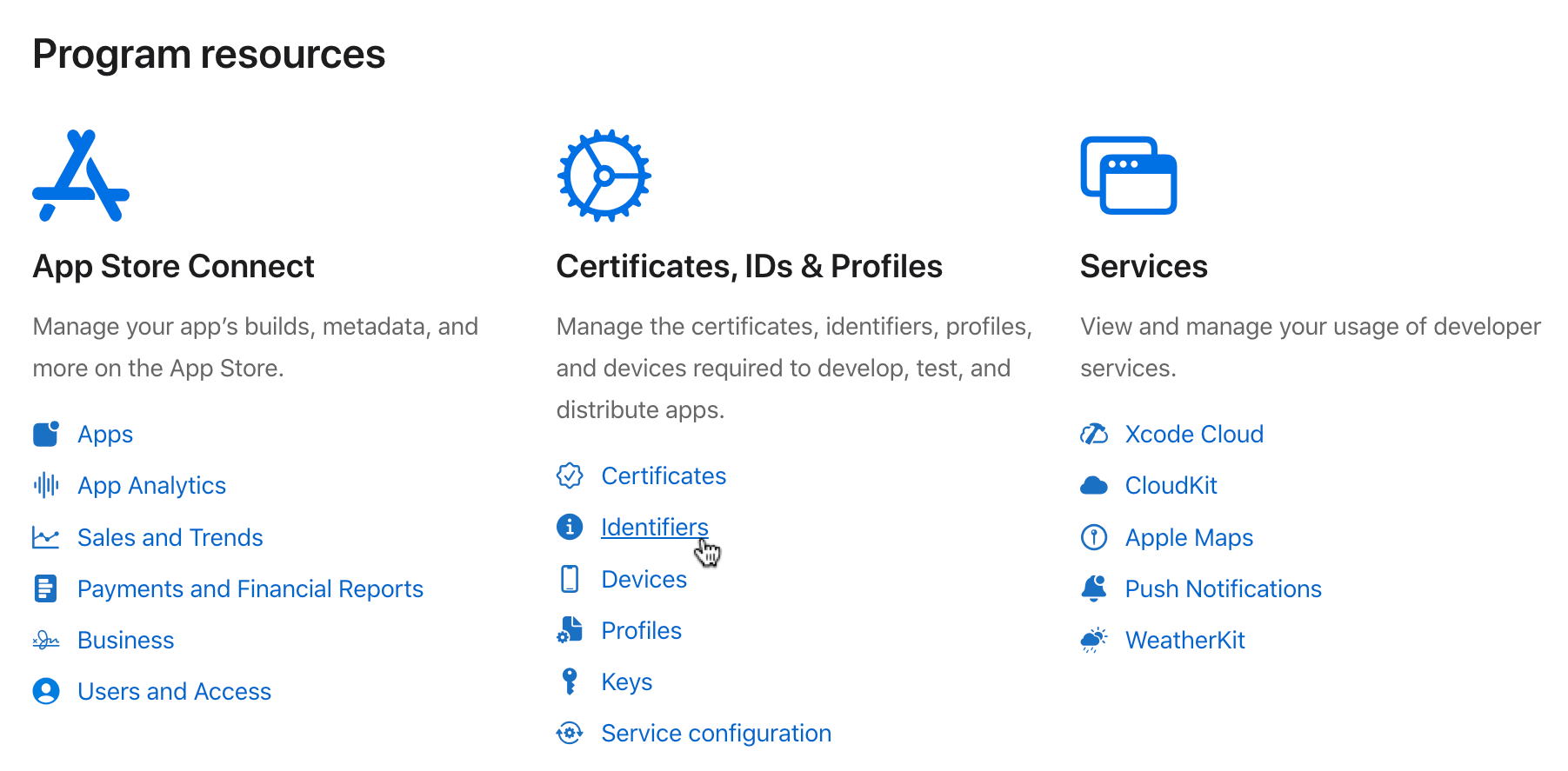Open the Xcode Cloud link
The image size is (1568, 771).
click(1194, 434)
